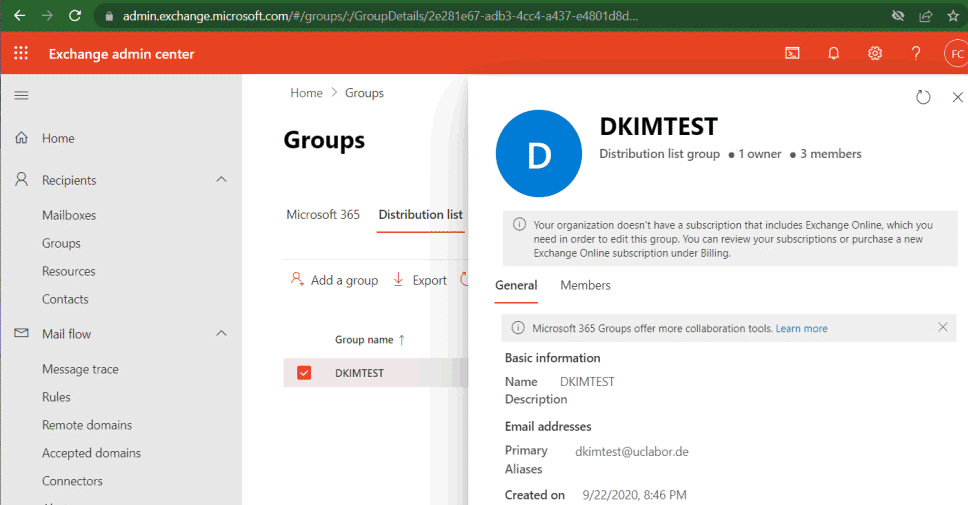Click Recipients section label

[69, 180]
